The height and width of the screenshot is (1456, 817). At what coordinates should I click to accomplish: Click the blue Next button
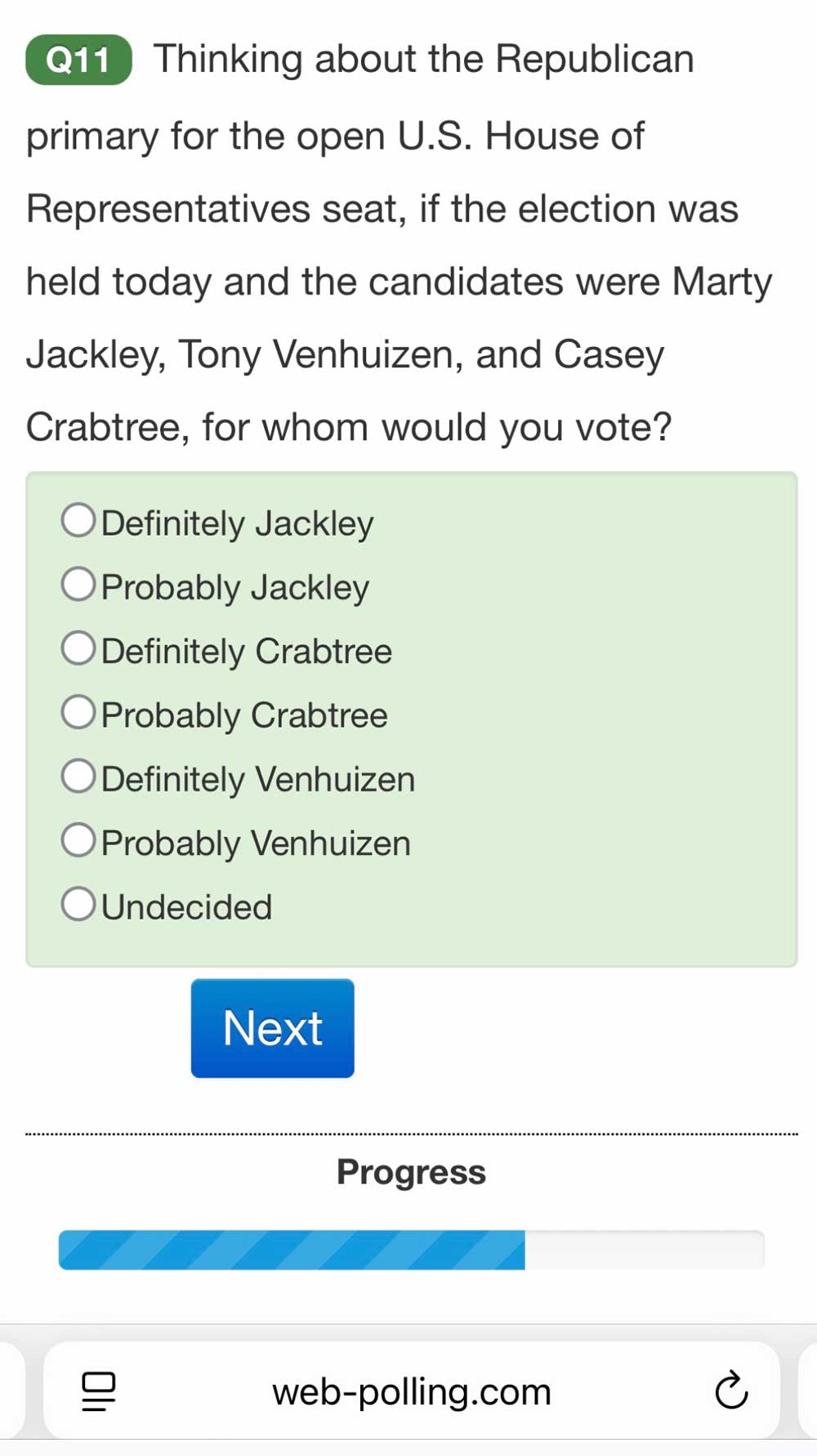click(273, 1028)
